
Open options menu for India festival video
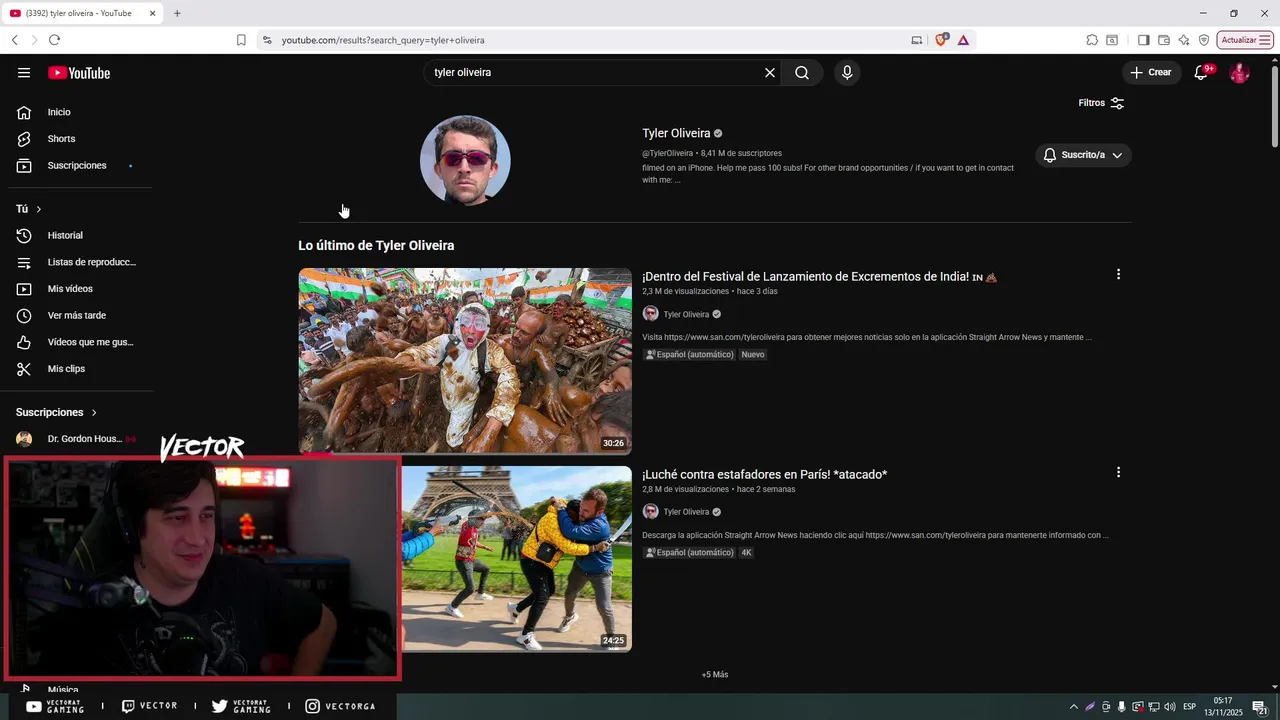[x=1118, y=274]
